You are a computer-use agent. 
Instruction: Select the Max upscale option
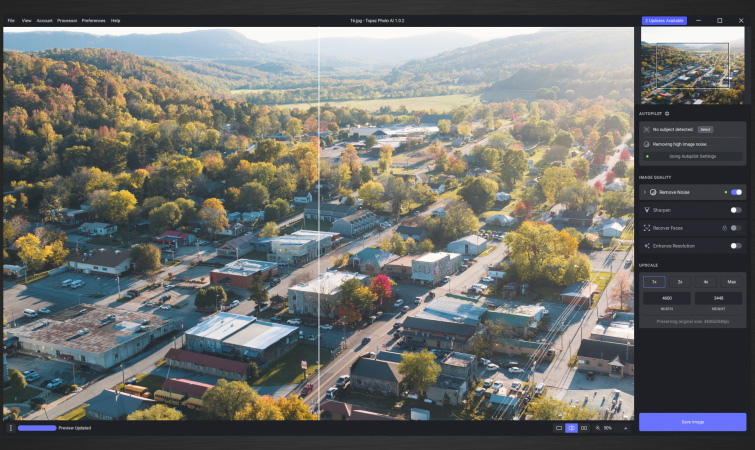[731, 282]
